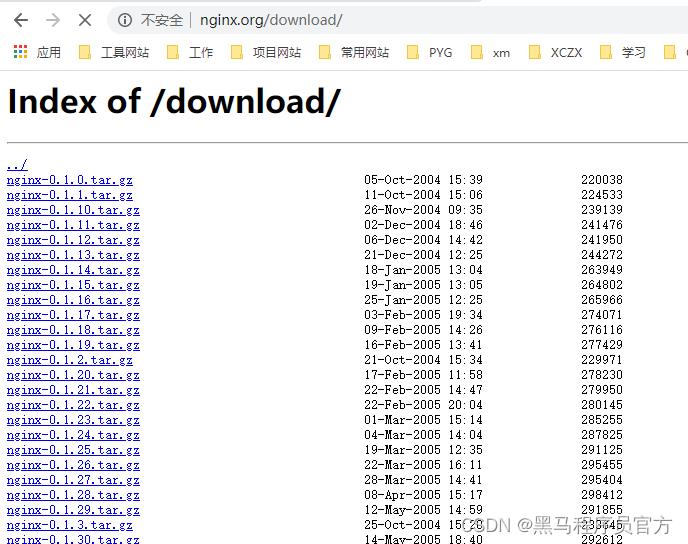Click the nginx-0.1.12.tar.gz link
The image size is (688, 544).
pos(73,240)
